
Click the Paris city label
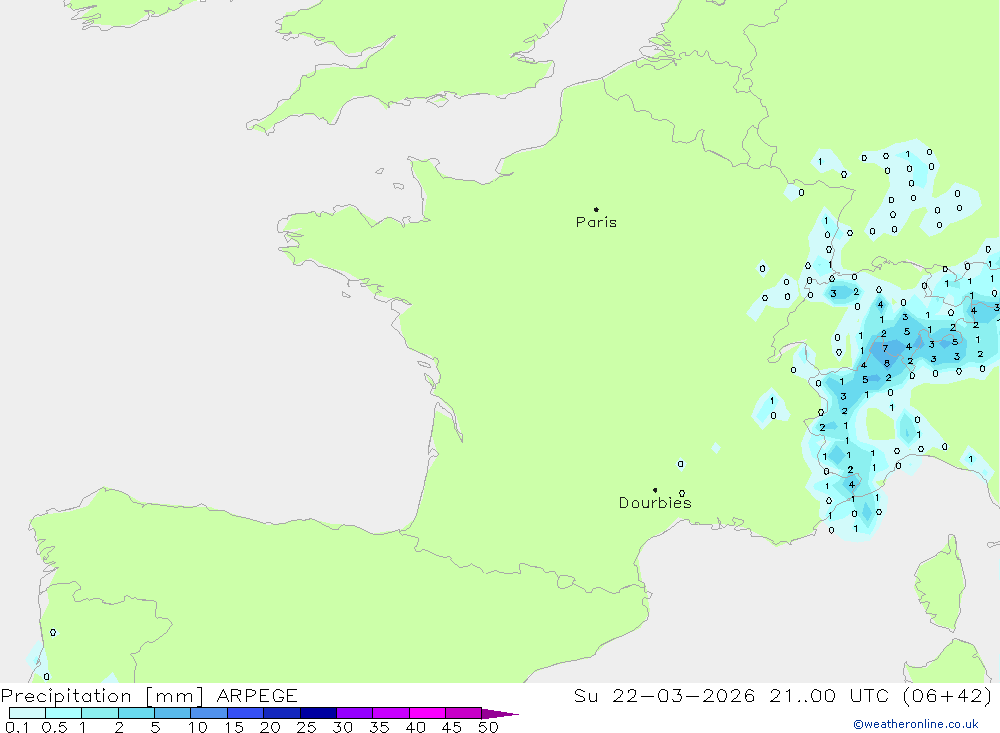[x=596, y=222]
